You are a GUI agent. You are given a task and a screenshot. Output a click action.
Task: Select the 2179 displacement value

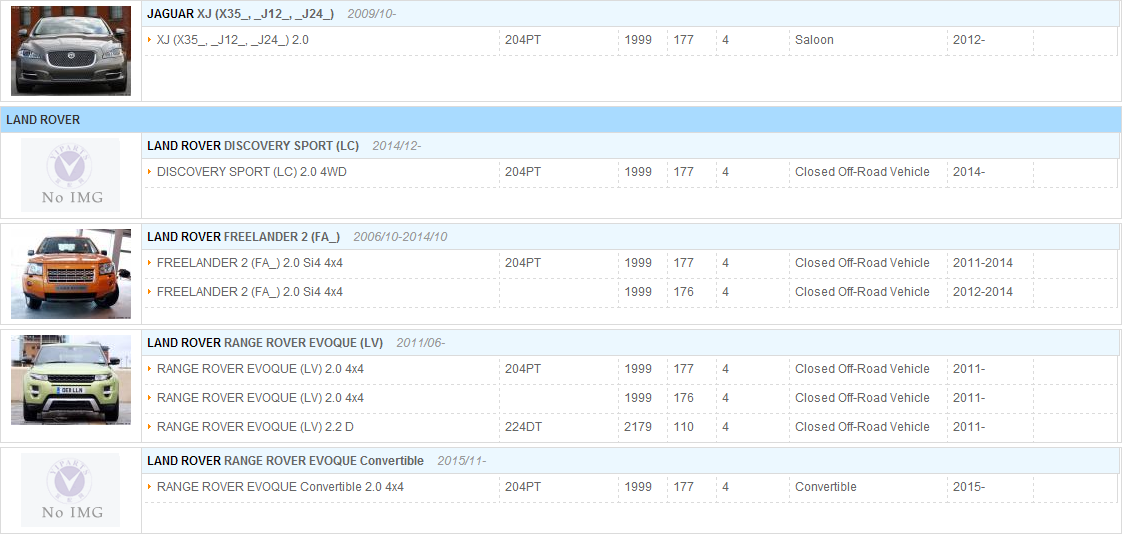pyautogui.click(x=638, y=426)
